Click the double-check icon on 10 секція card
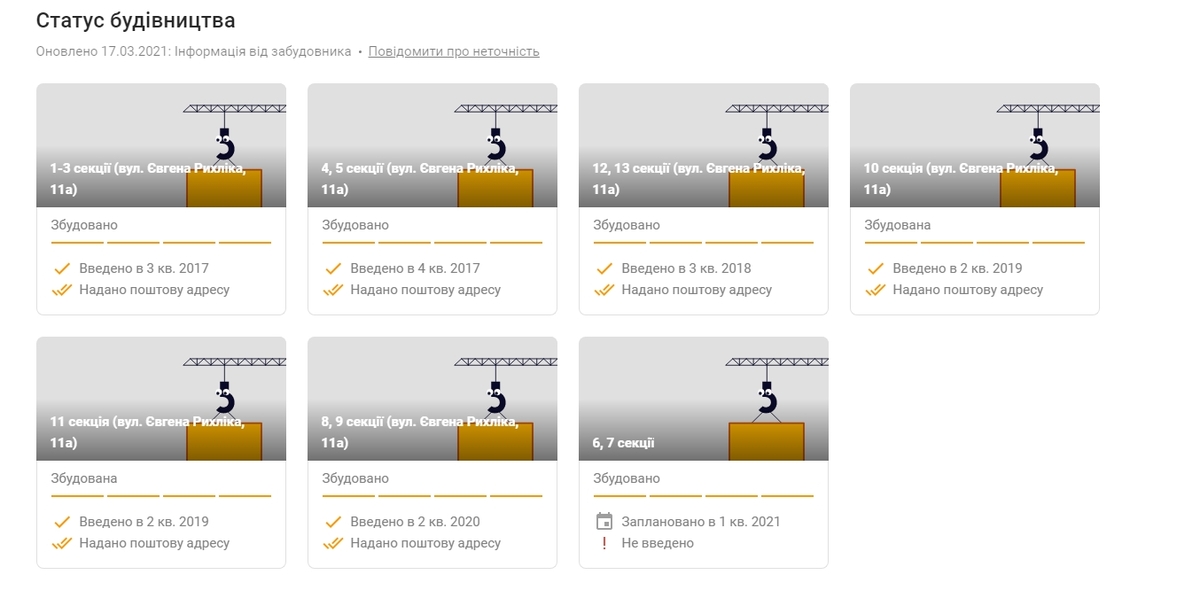This screenshot has width=1200, height=598. [x=875, y=290]
